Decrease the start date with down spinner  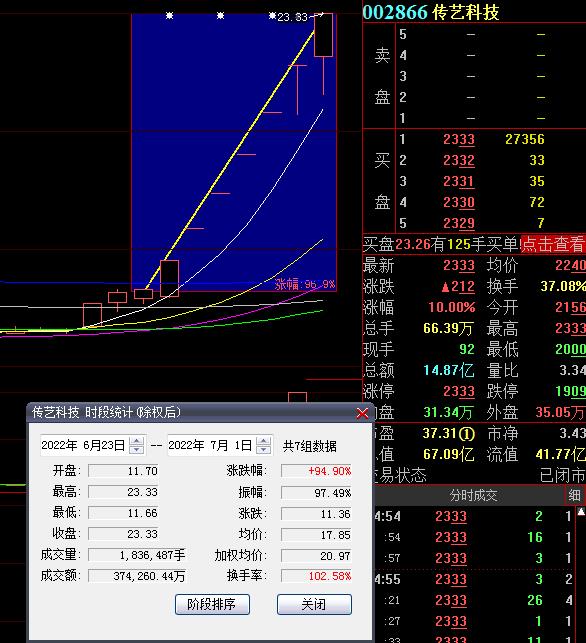pyautogui.click(x=136, y=449)
